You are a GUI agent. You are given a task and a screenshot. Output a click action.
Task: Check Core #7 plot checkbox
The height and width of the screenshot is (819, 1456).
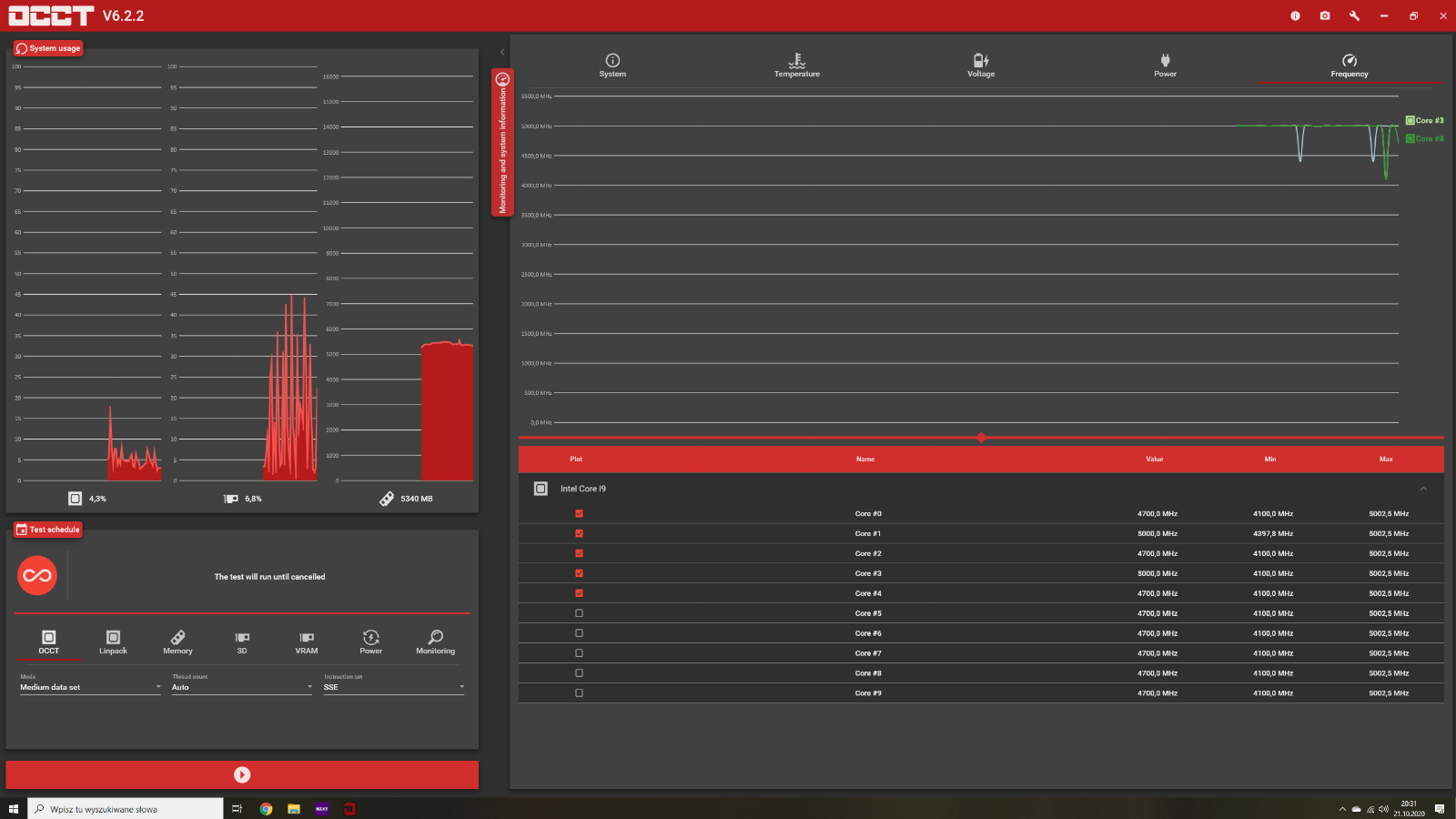pos(579,653)
